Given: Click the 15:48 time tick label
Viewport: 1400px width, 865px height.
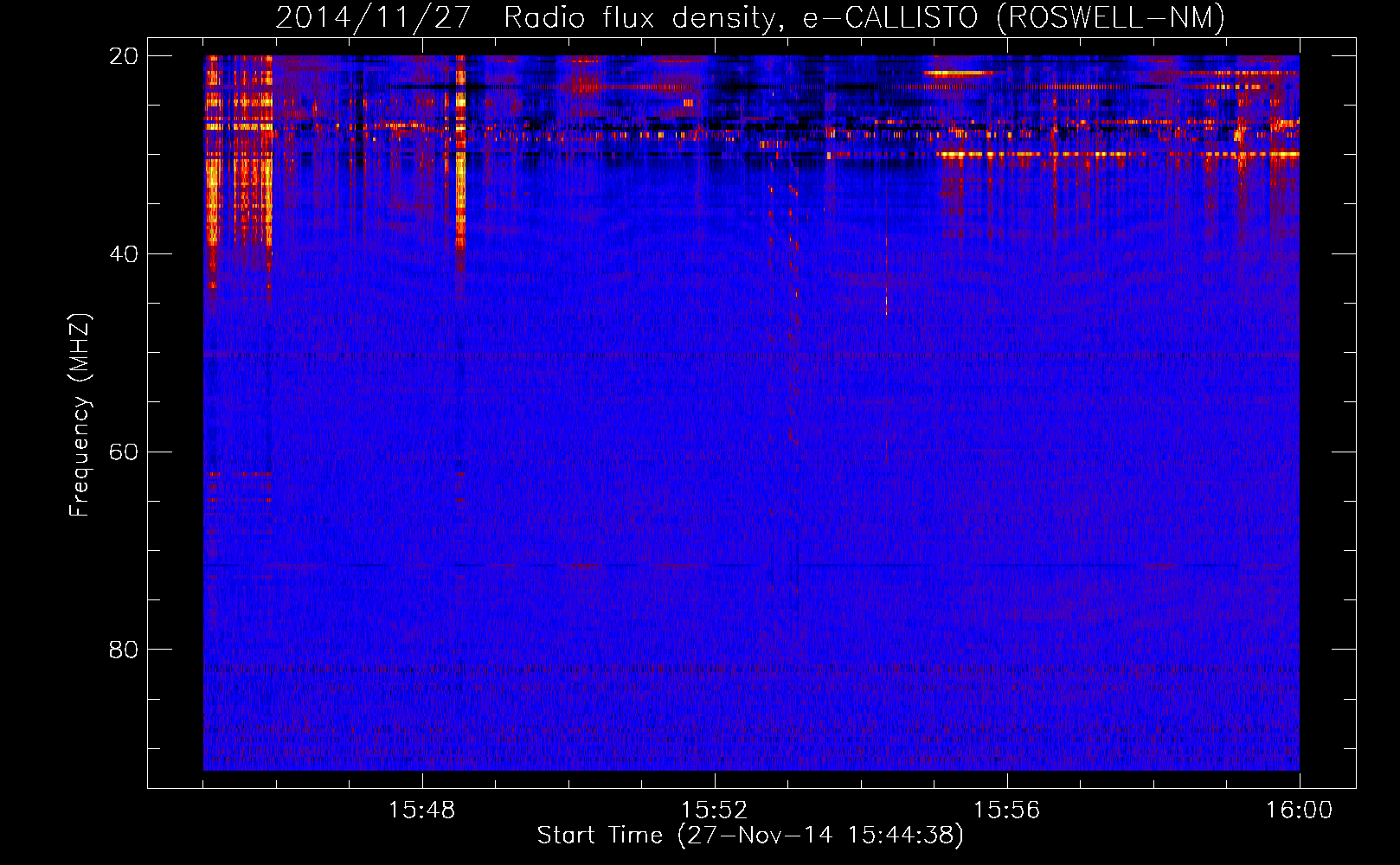Looking at the screenshot, I should tap(421, 811).
